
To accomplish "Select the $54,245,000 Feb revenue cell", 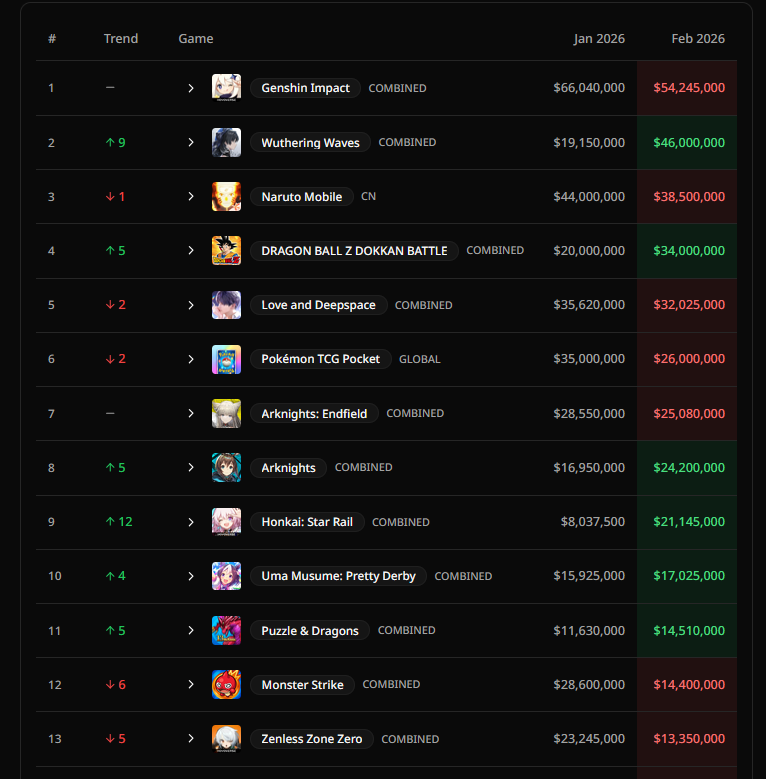I will pyautogui.click(x=689, y=88).
